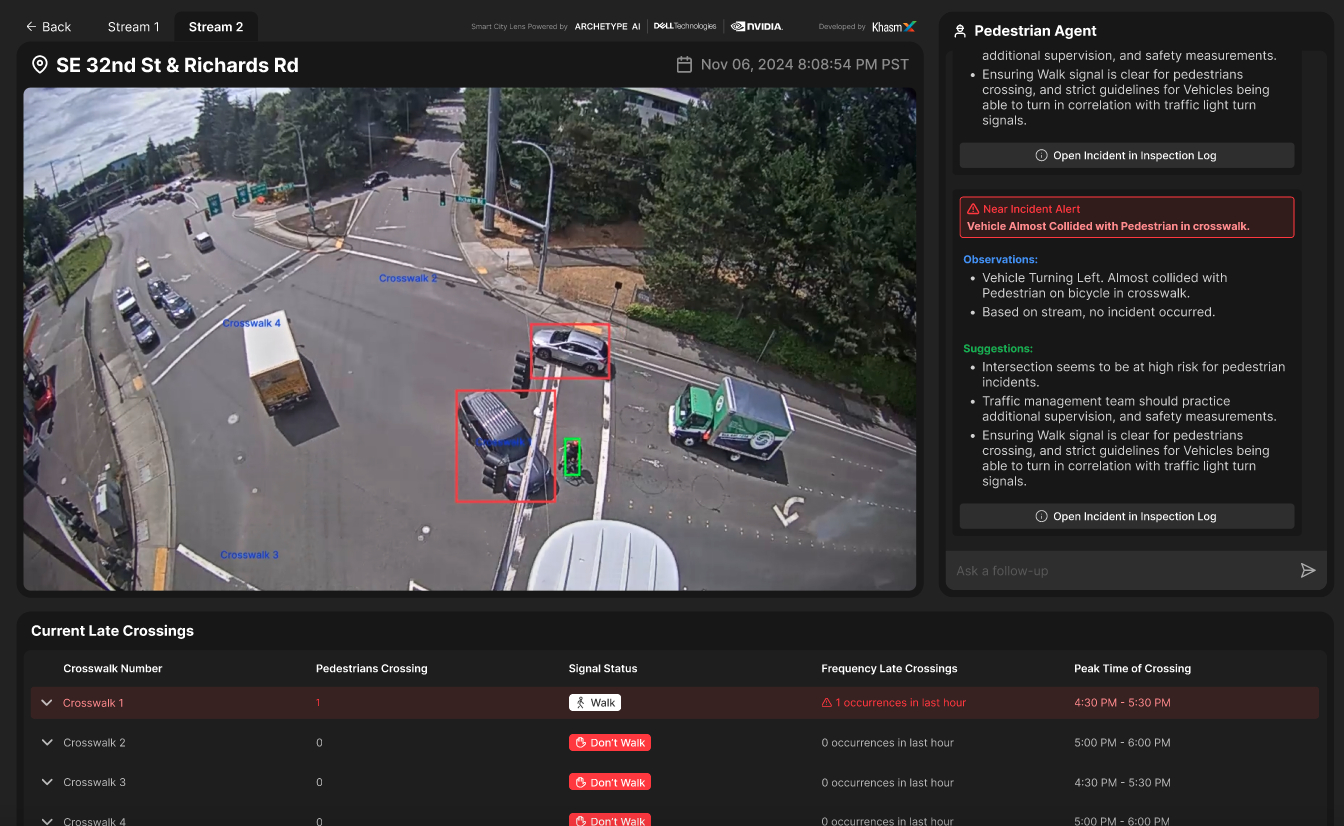This screenshot has height=826, width=1344.
Task: Click the Near Incident Alert warning icon
Action: click(x=973, y=209)
